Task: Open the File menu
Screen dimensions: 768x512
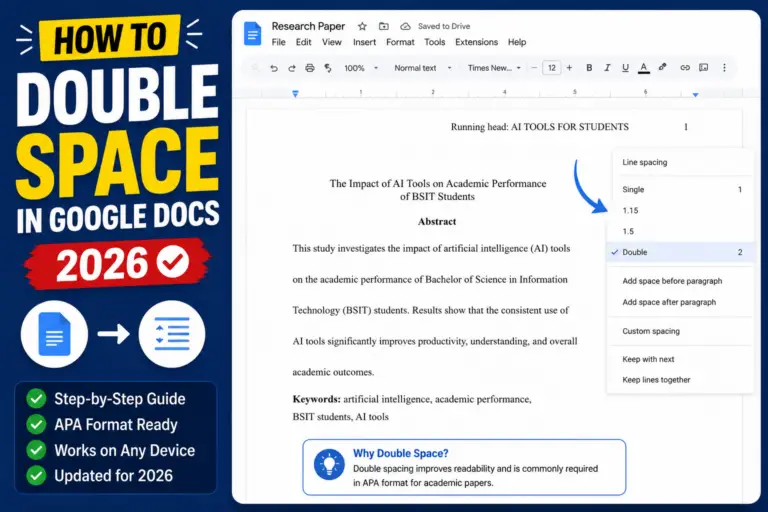Action: 278,42
